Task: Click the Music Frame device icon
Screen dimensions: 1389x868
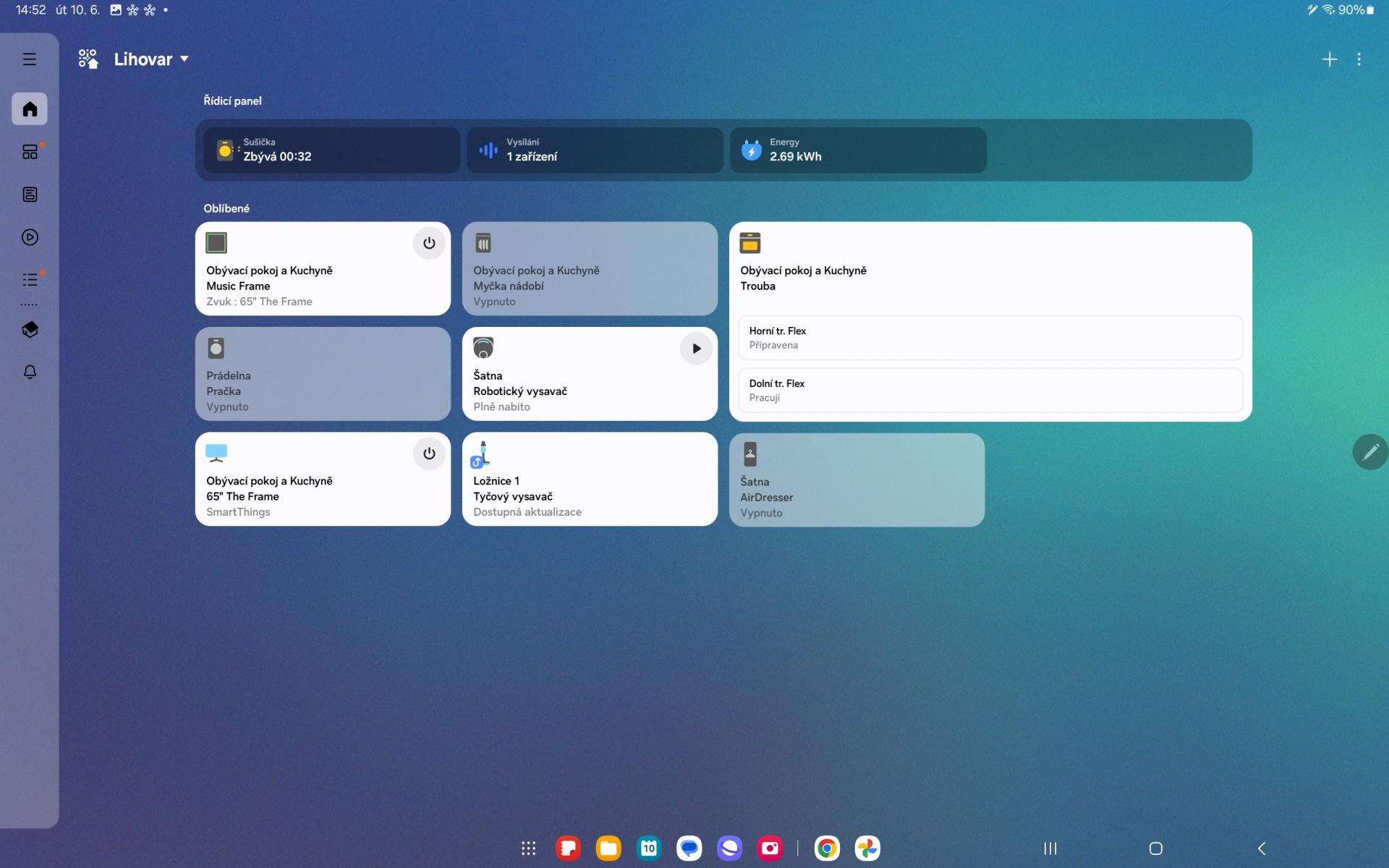Action: [216, 242]
